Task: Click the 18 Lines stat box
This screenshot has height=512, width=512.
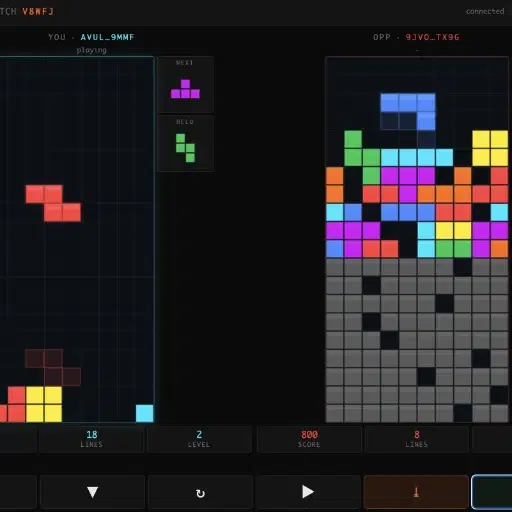Action: [x=92, y=439]
